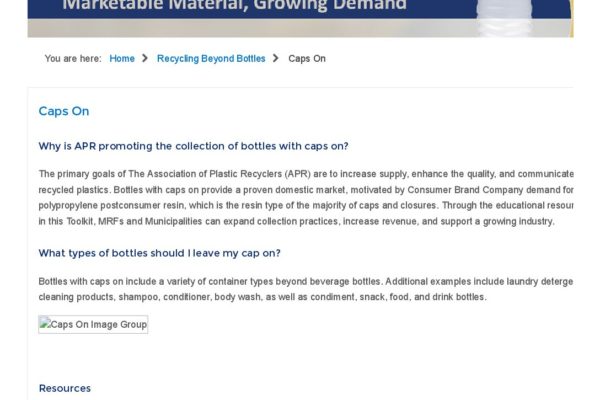Image resolution: width=600 pixels, height=400 pixels.
Task: Click the broken Caps On Image Group image
Action: 93,324
